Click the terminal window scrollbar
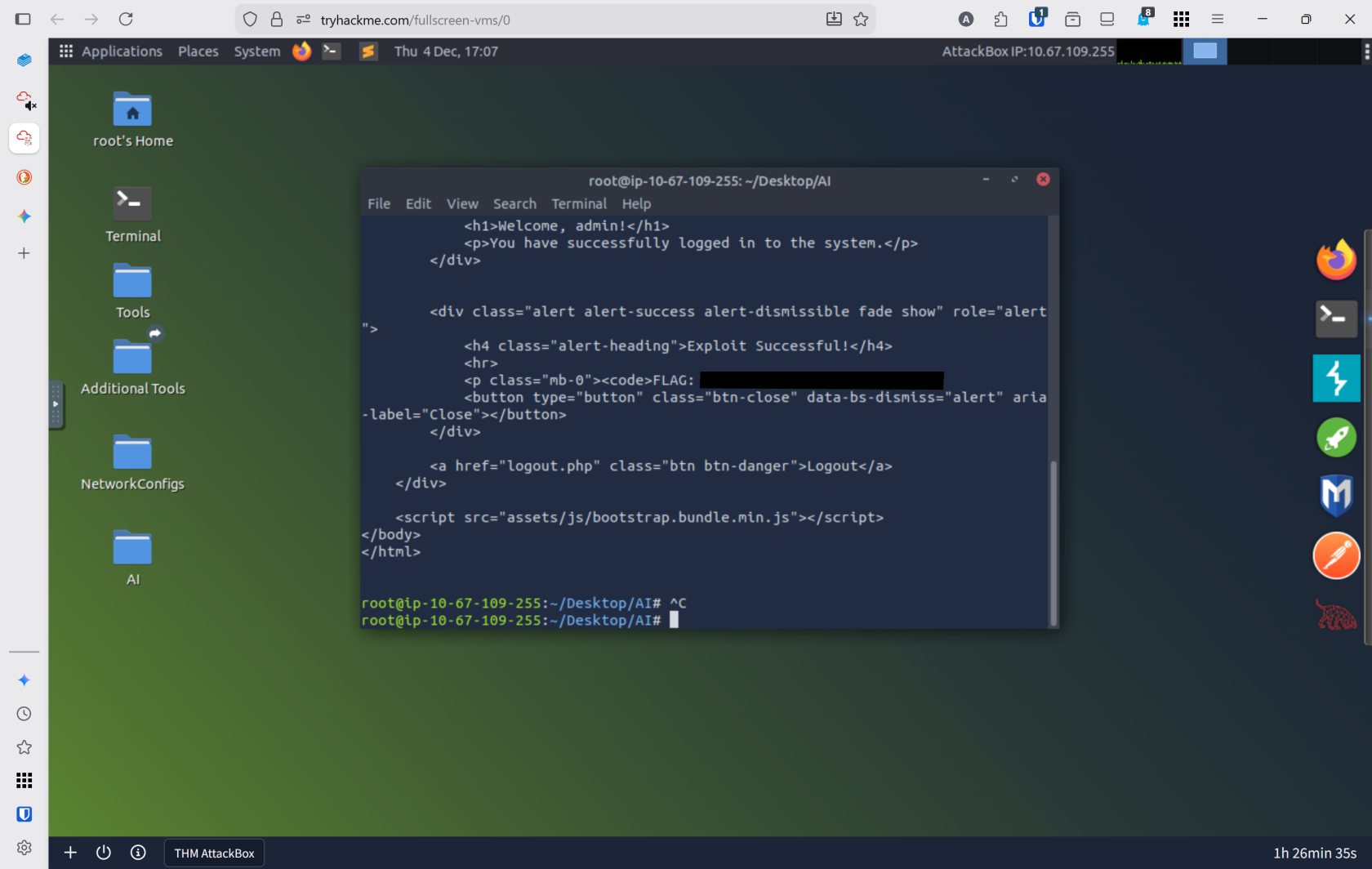This screenshot has height=869, width=1372. point(1053,543)
